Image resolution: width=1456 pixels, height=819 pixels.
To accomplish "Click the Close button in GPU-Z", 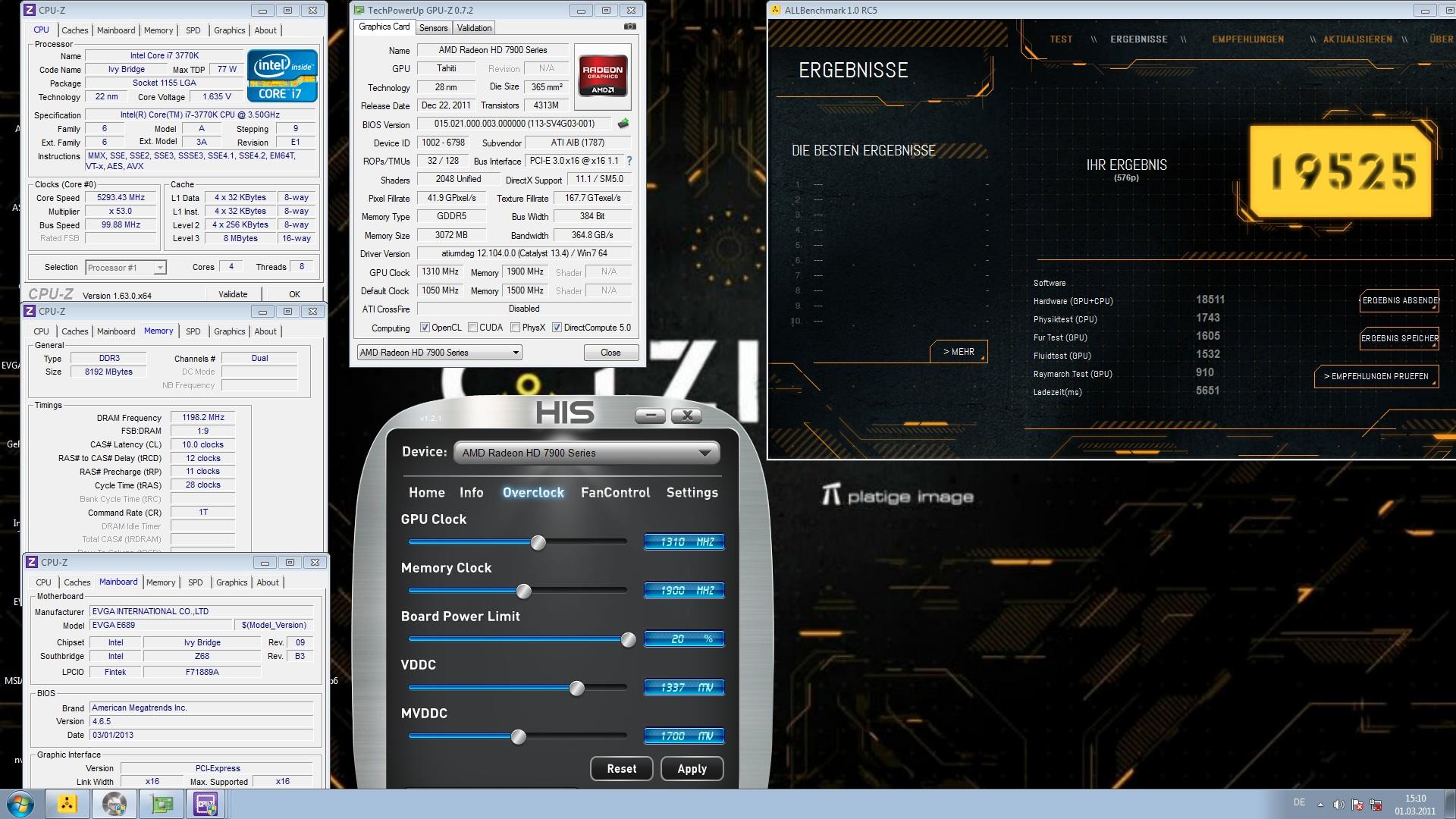I will [x=610, y=353].
